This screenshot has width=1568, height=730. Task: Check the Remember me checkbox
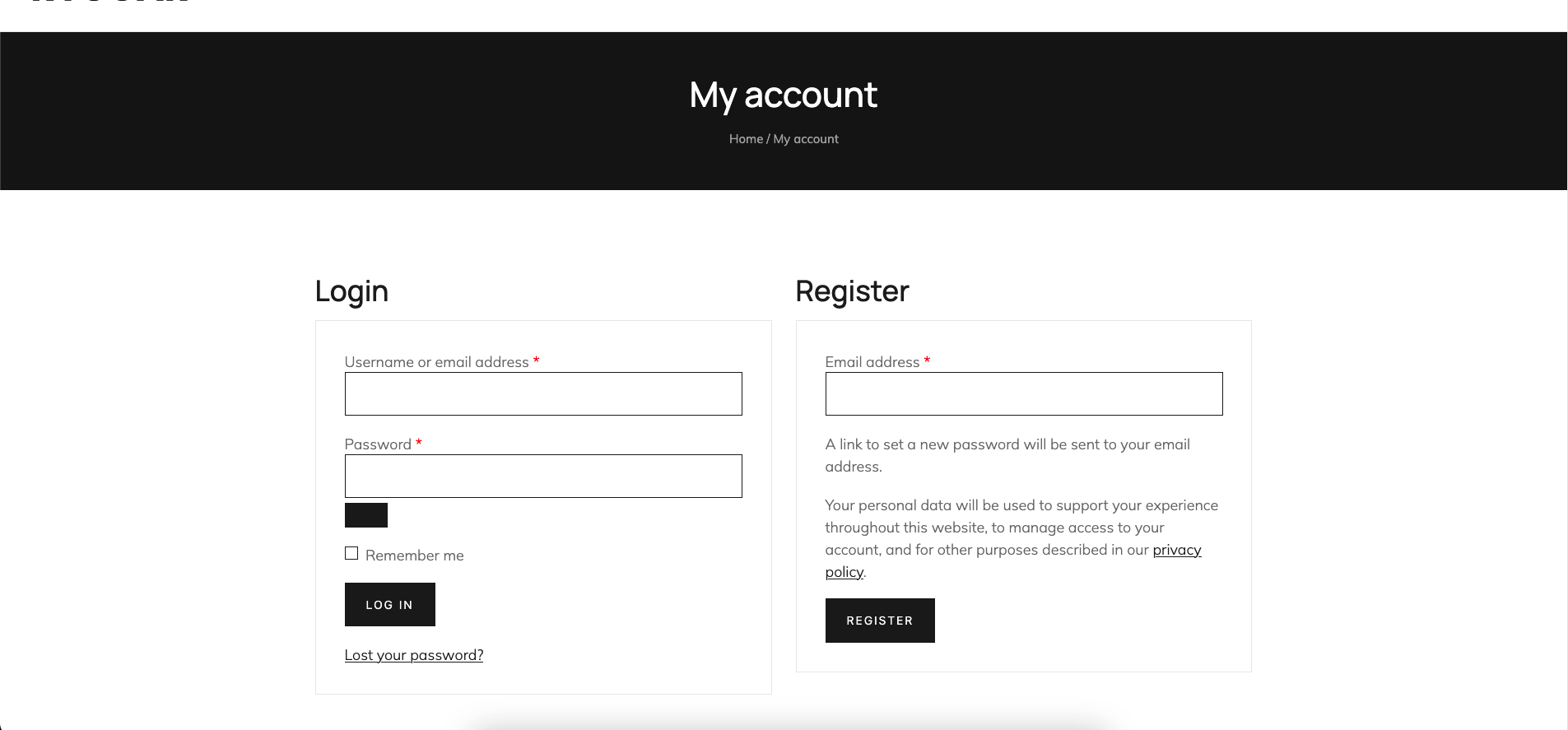351,553
